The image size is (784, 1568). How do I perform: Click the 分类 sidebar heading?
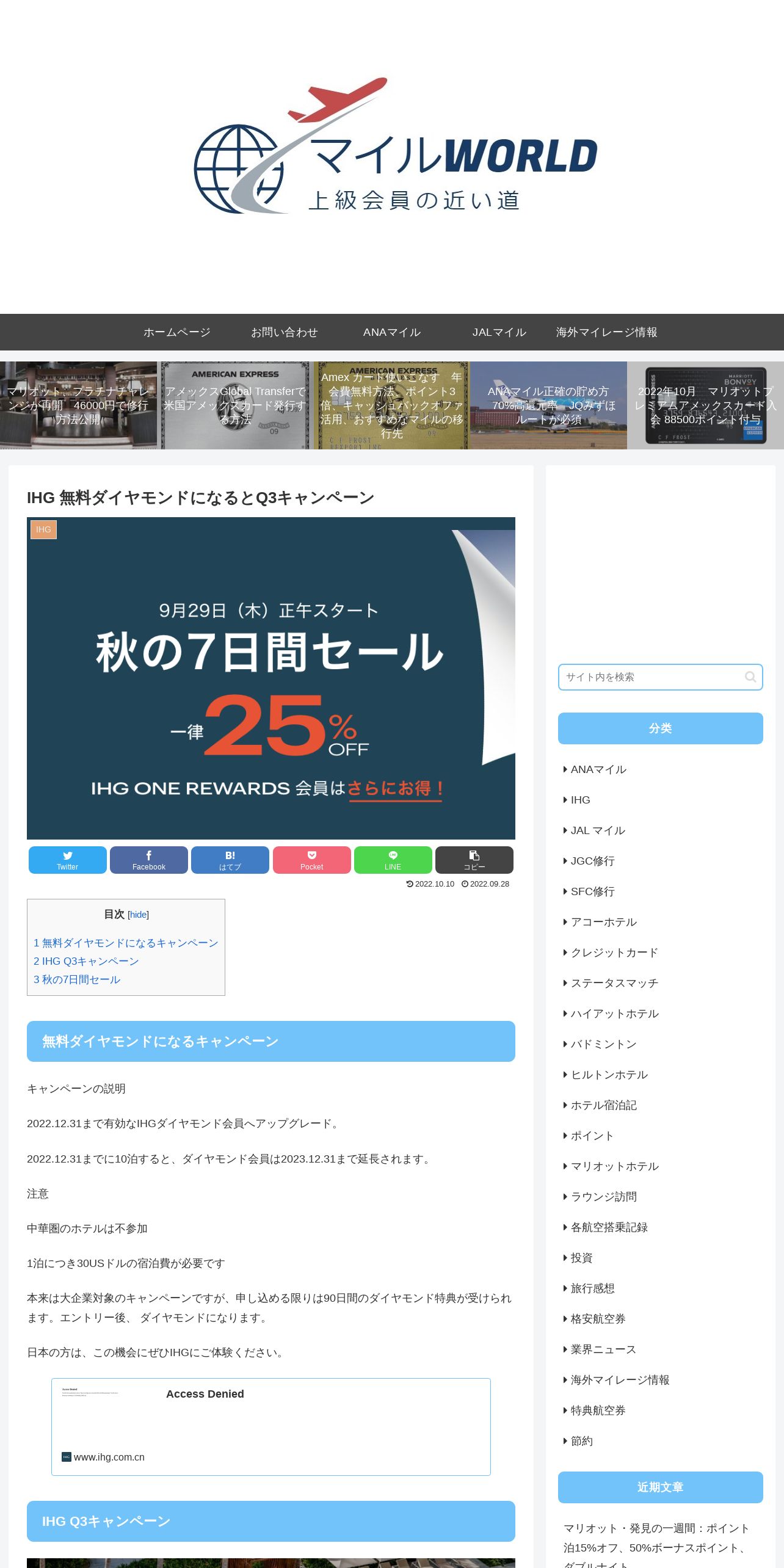(x=660, y=728)
